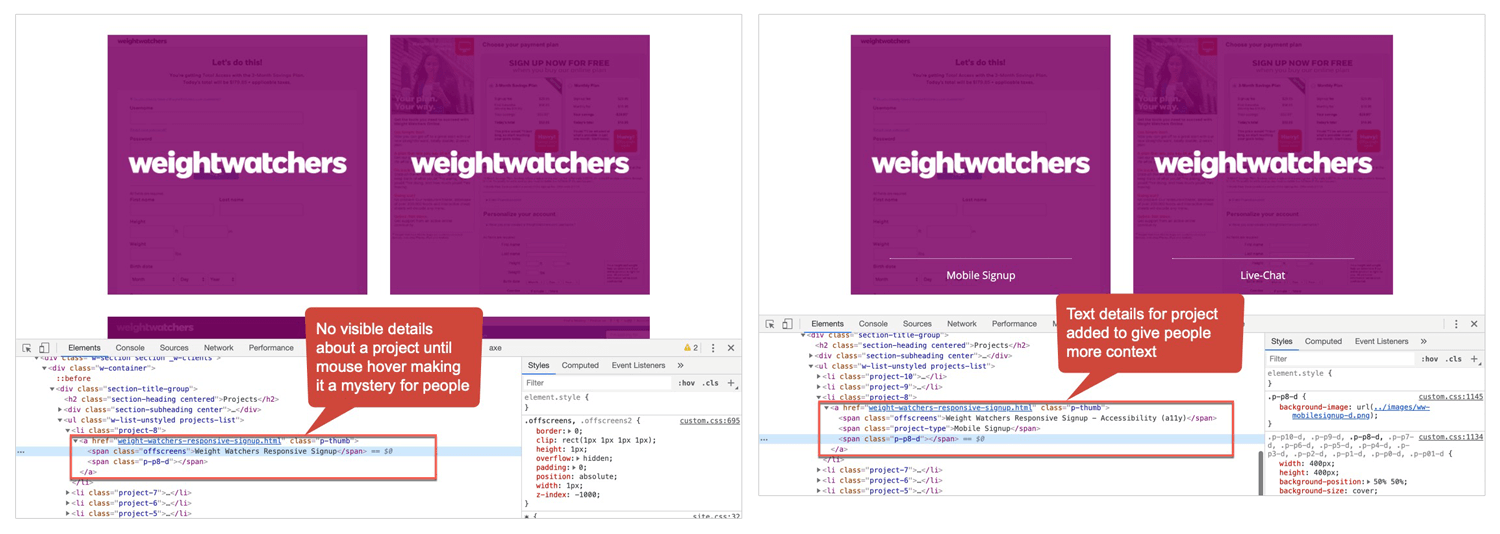Show more style tabs chevron in right screenshot
Viewport: 1500px width, 534px height.
1424,342
